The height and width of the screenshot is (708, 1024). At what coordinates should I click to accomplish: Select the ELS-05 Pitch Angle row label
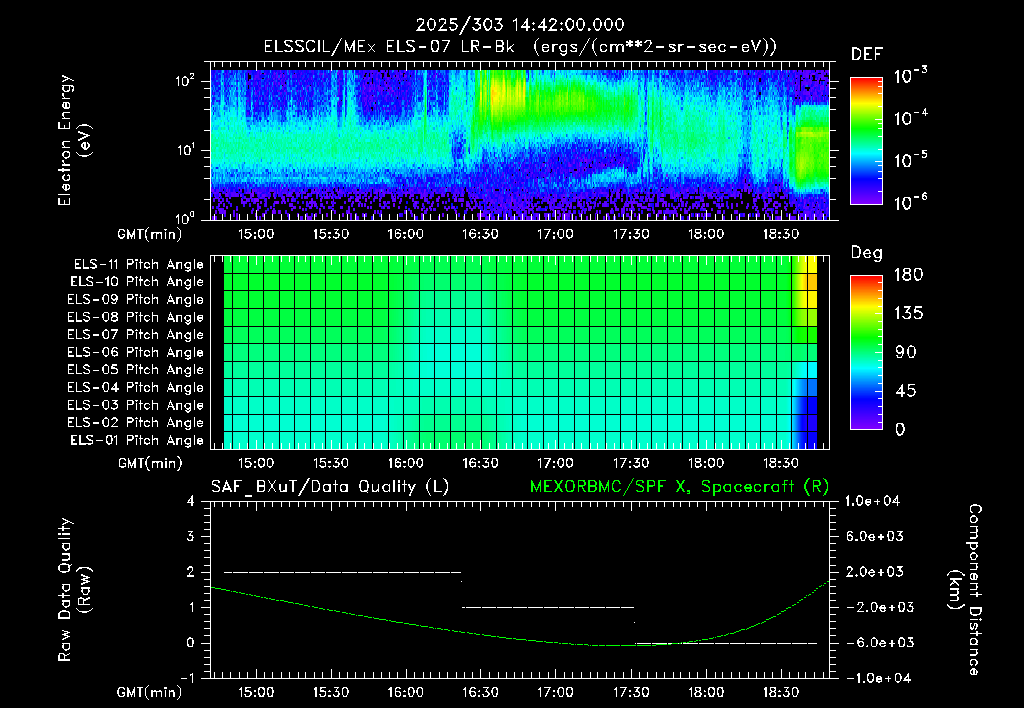[136, 370]
